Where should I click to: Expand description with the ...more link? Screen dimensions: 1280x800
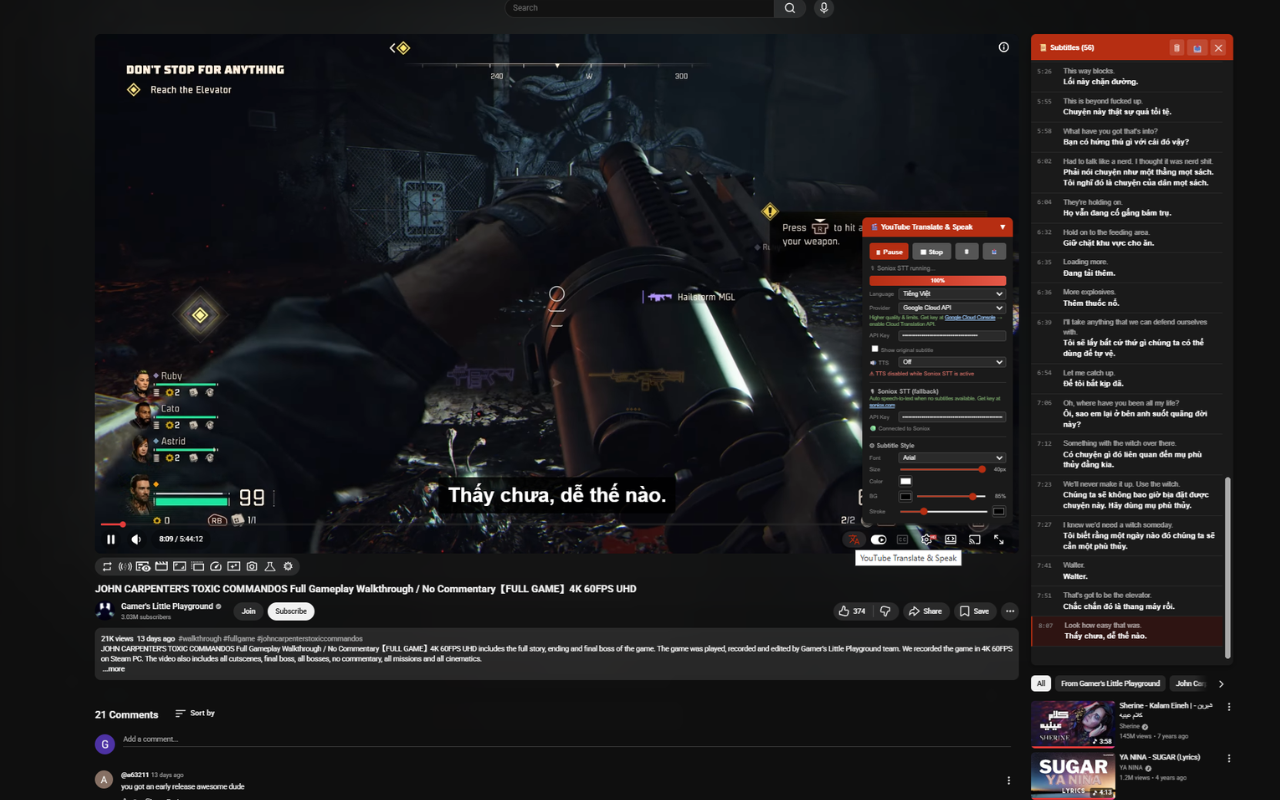pyautogui.click(x=113, y=669)
